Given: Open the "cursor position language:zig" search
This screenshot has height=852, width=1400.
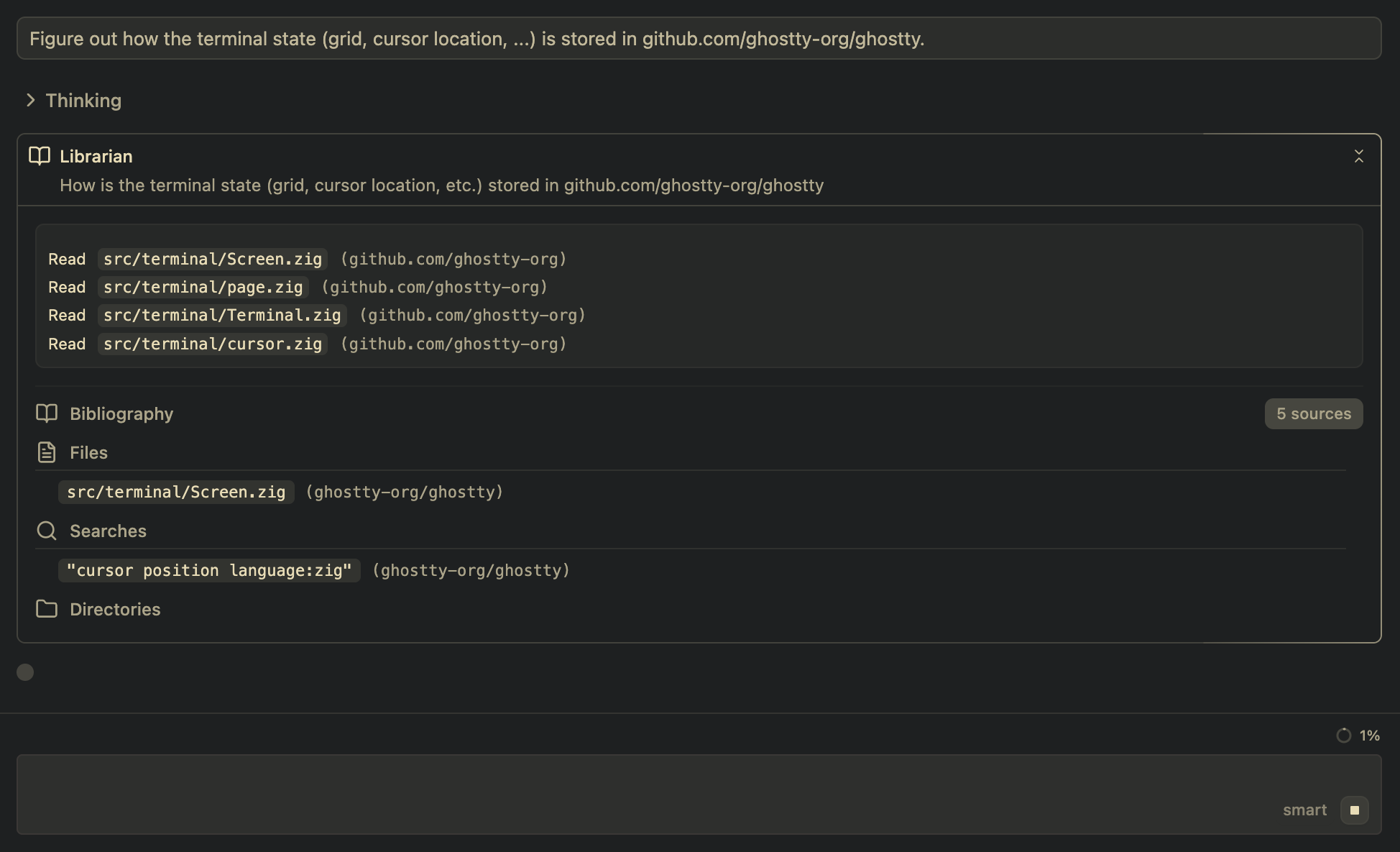Looking at the screenshot, I should [x=209, y=570].
